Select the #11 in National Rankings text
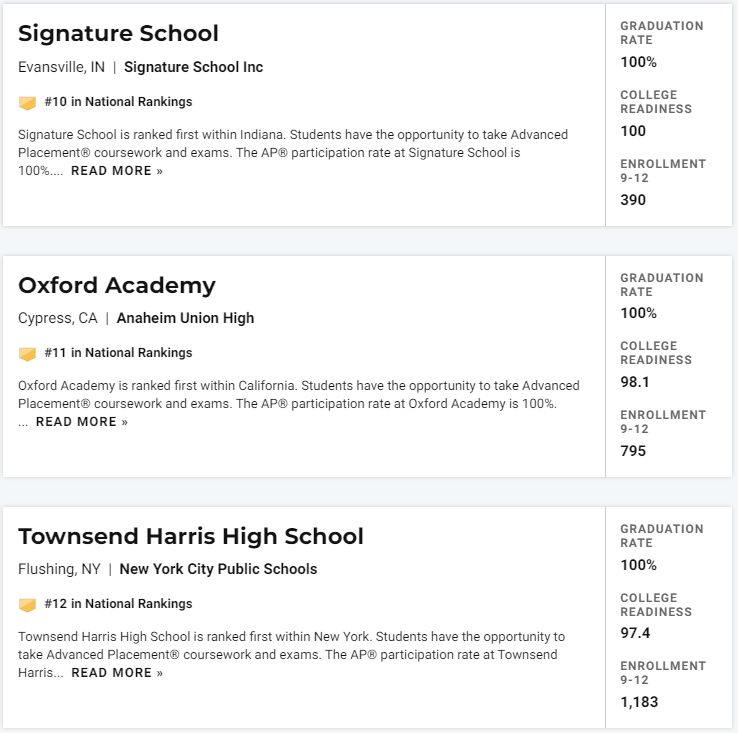This screenshot has width=738, height=733. [118, 353]
